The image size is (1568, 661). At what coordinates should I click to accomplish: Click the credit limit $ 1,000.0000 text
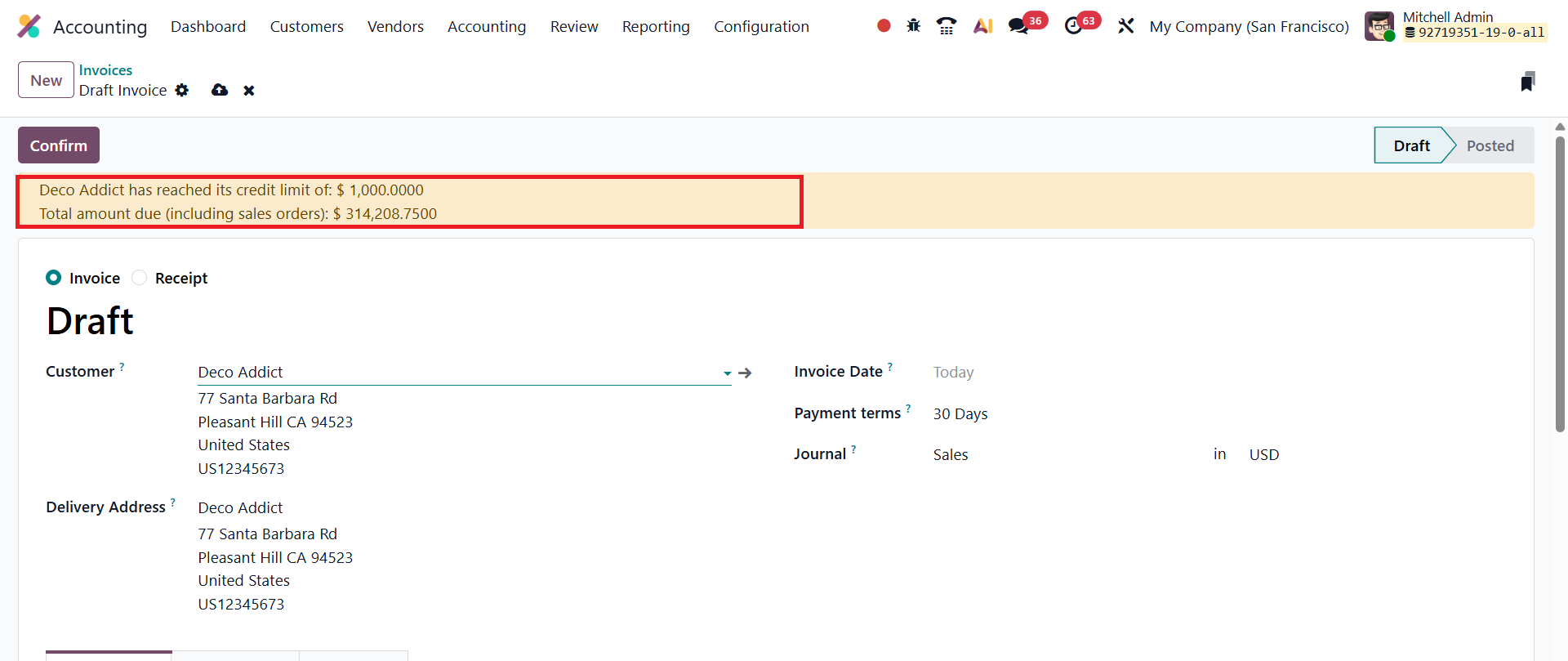point(380,190)
